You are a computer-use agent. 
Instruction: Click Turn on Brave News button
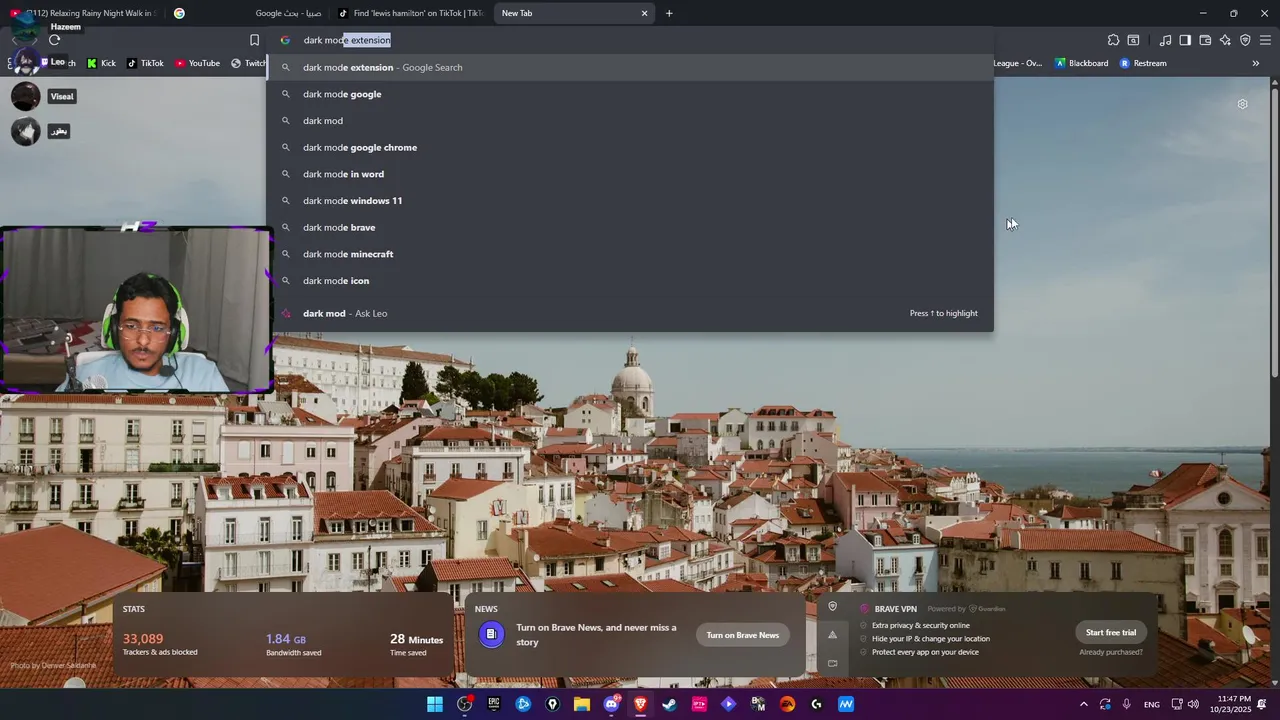pyautogui.click(x=742, y=635)
